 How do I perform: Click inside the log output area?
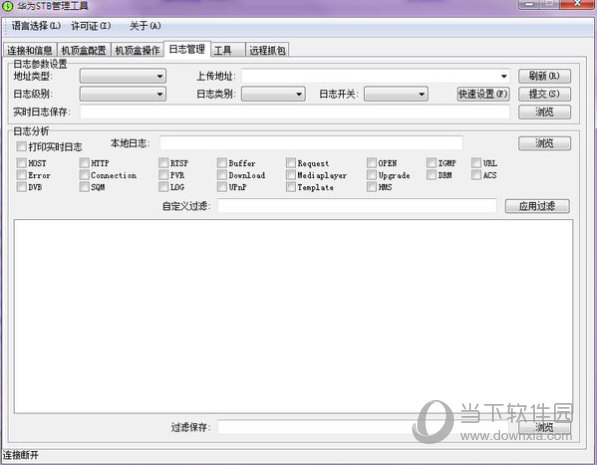[x=293, y=316]
